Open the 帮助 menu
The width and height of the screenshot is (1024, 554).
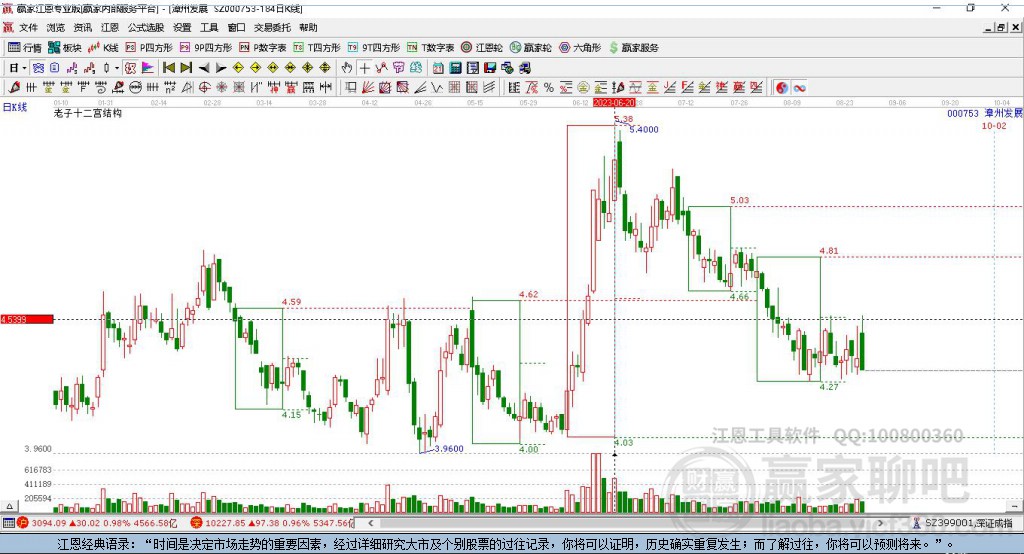(x=308, y=27)
